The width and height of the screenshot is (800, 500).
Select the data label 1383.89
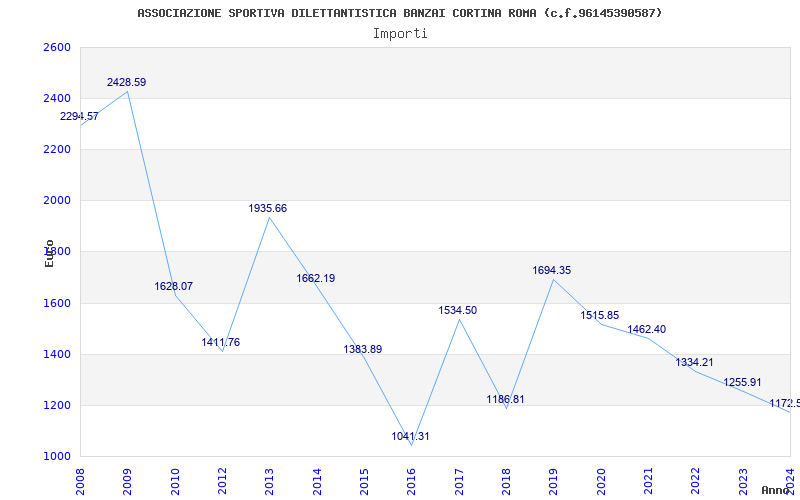click(x=363, y=349)
